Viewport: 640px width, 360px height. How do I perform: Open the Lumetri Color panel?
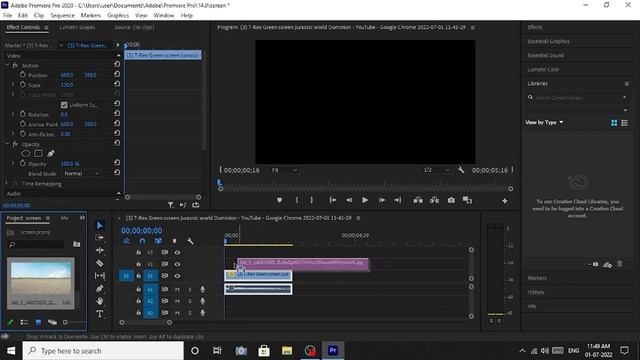tap(543, 69)
